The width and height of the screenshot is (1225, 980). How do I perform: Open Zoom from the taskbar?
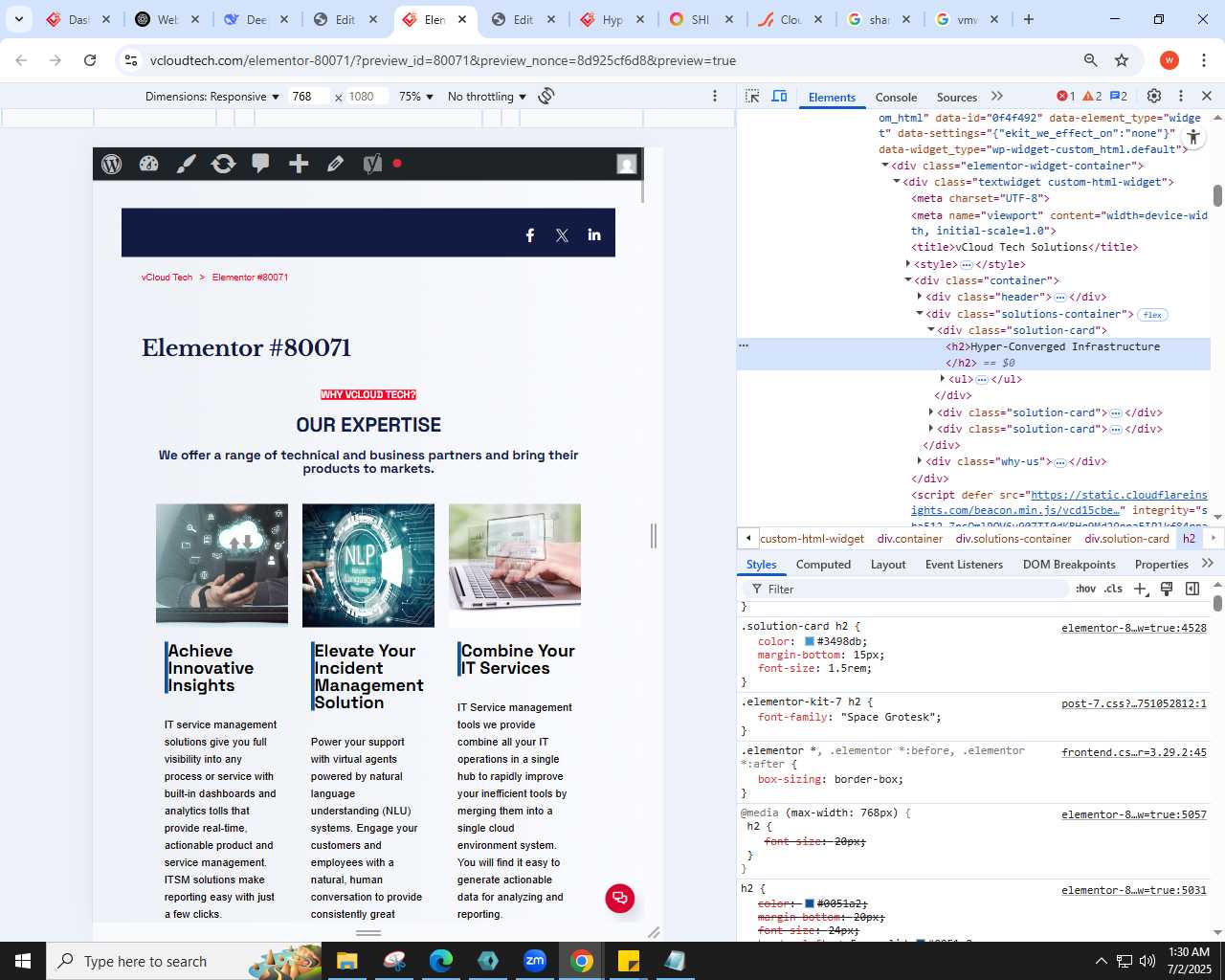click(x=535, y=961)
